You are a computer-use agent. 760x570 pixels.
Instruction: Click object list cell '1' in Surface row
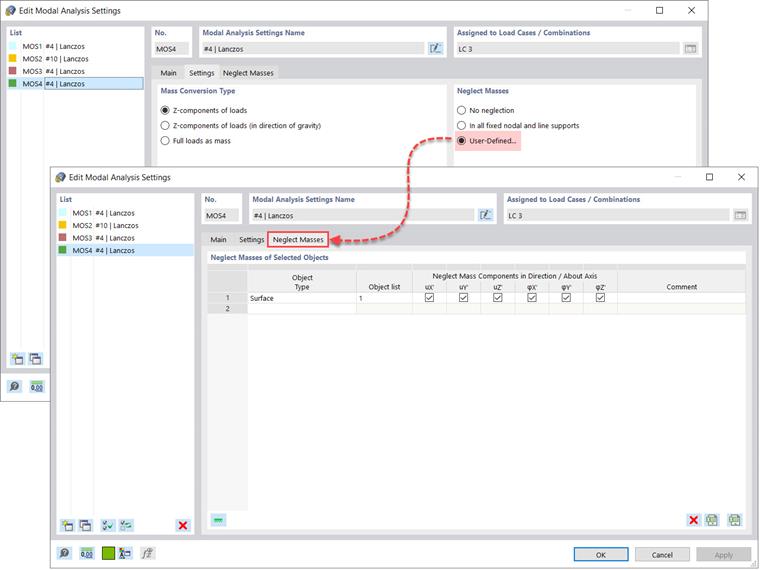point(384,298)
